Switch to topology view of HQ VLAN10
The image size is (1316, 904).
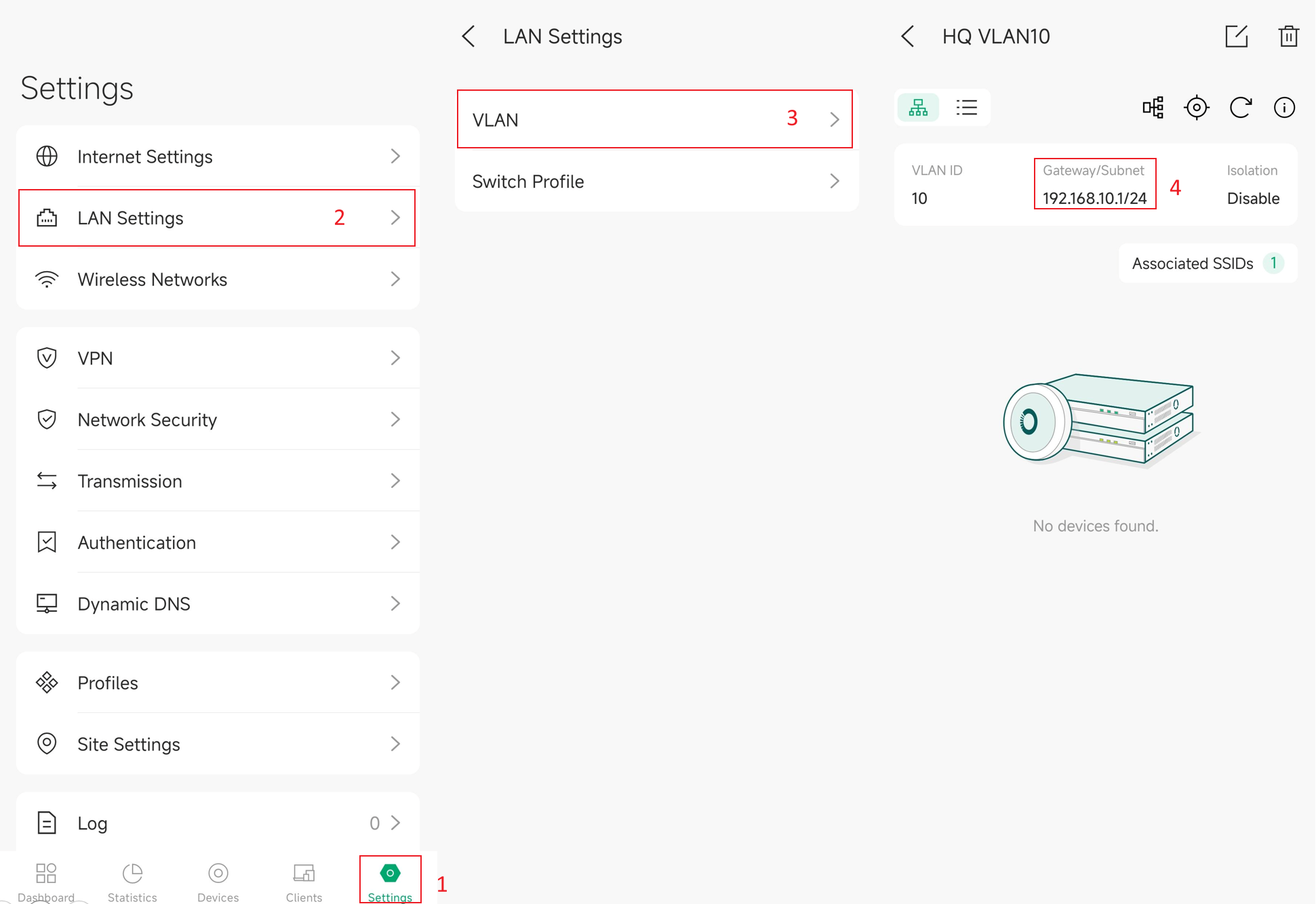click(x=918, y=107)
